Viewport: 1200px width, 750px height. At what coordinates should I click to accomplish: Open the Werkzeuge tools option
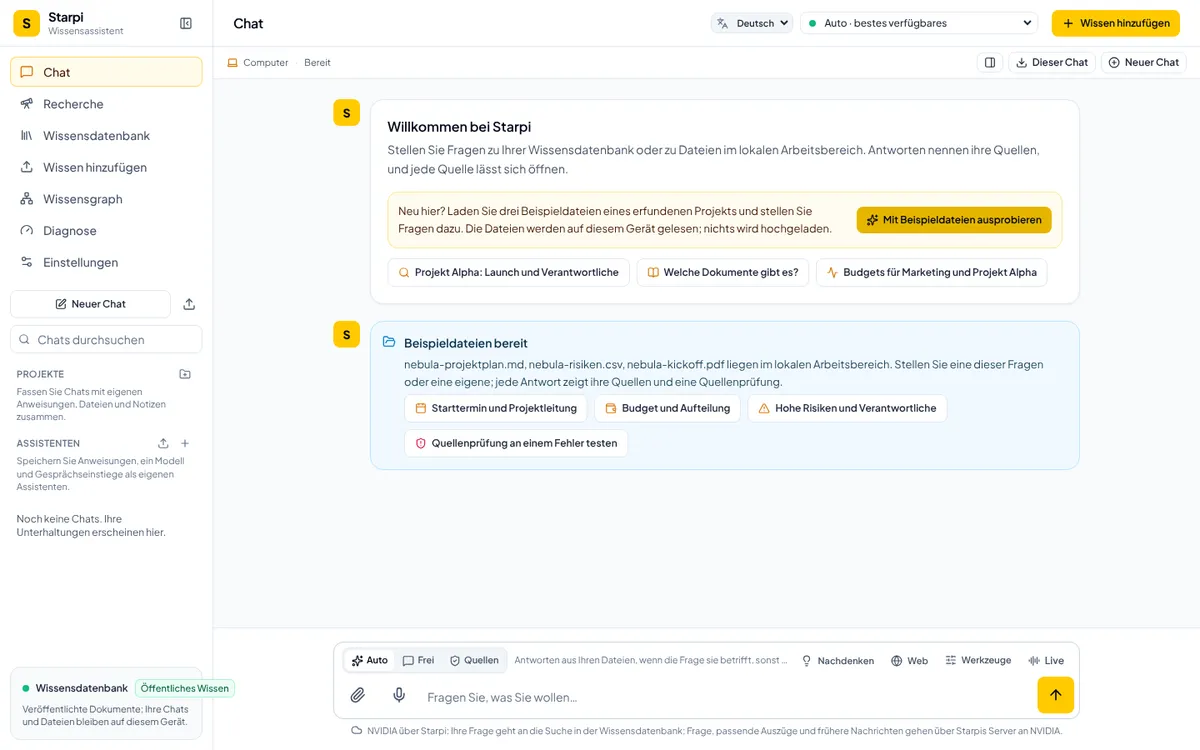tap(978, 661)
